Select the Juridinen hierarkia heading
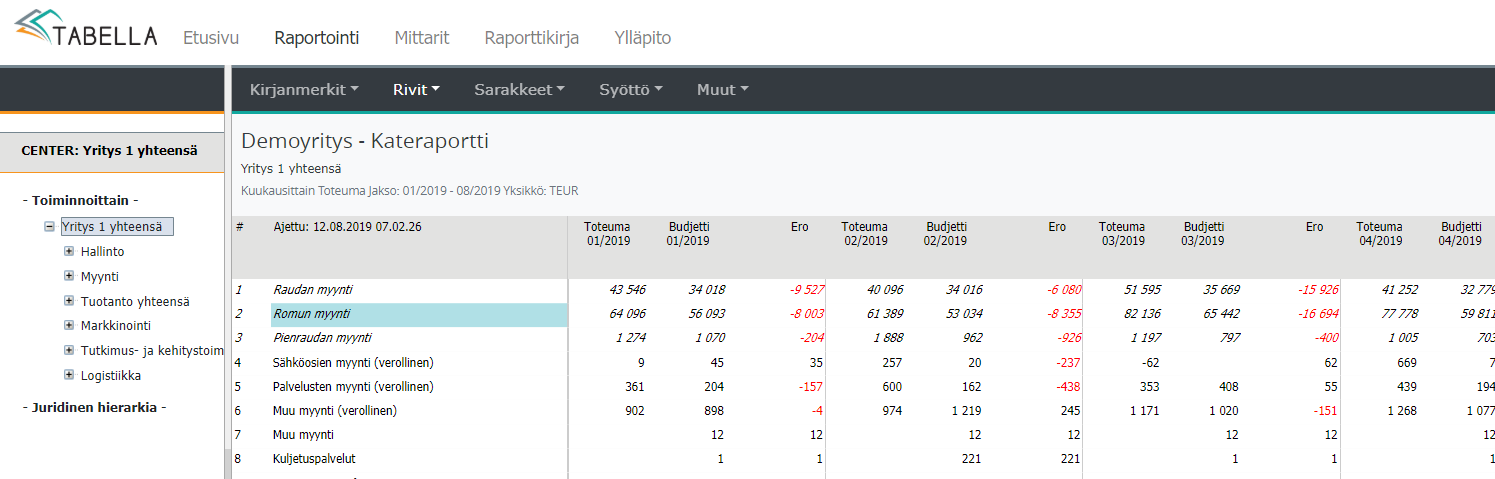 click(93, 407)
